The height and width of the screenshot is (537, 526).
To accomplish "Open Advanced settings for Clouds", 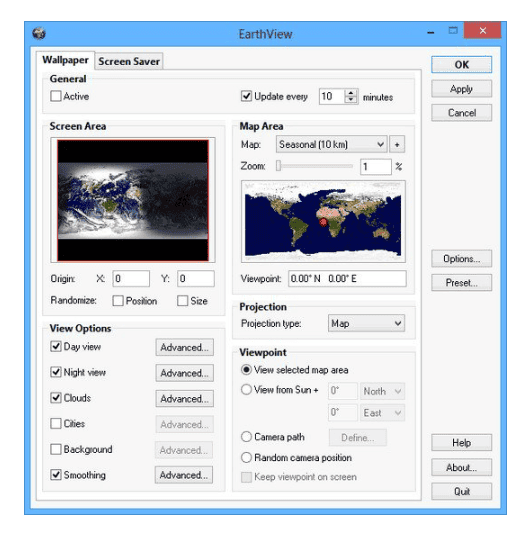I will [185, 399].
